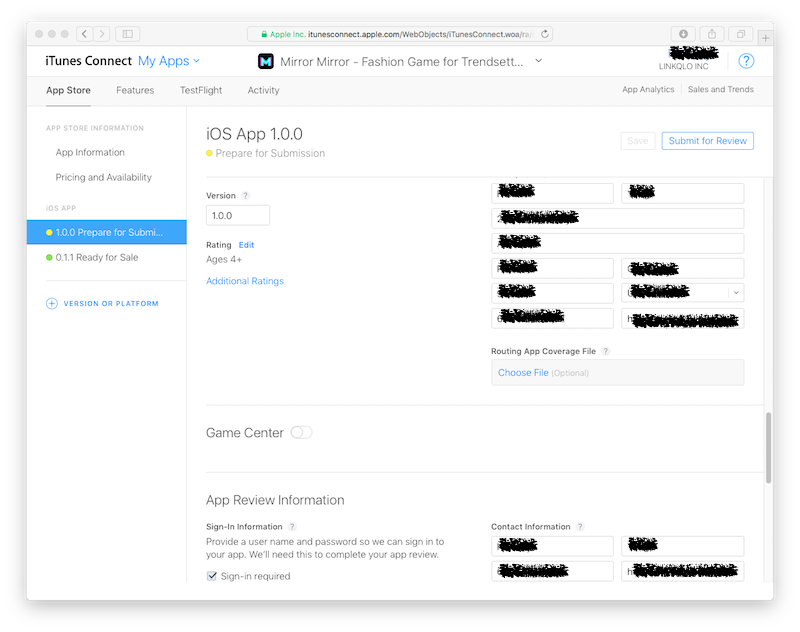Click the page vertical scrollbar thumb
800x632 pixels.
pyautogui.click(x=768, y=448)
